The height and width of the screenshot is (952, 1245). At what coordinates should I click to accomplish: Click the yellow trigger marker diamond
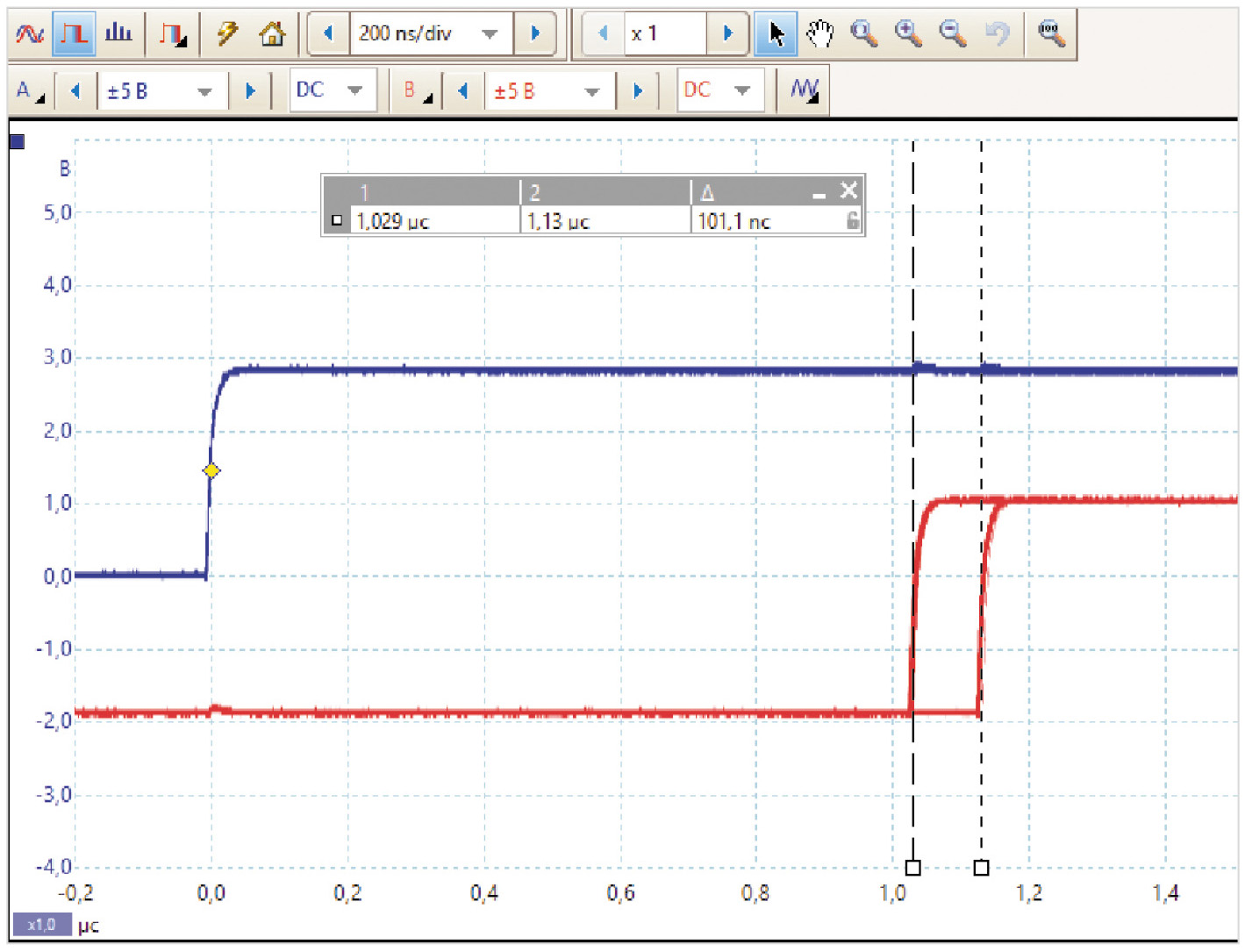click(x=211, y=471)
